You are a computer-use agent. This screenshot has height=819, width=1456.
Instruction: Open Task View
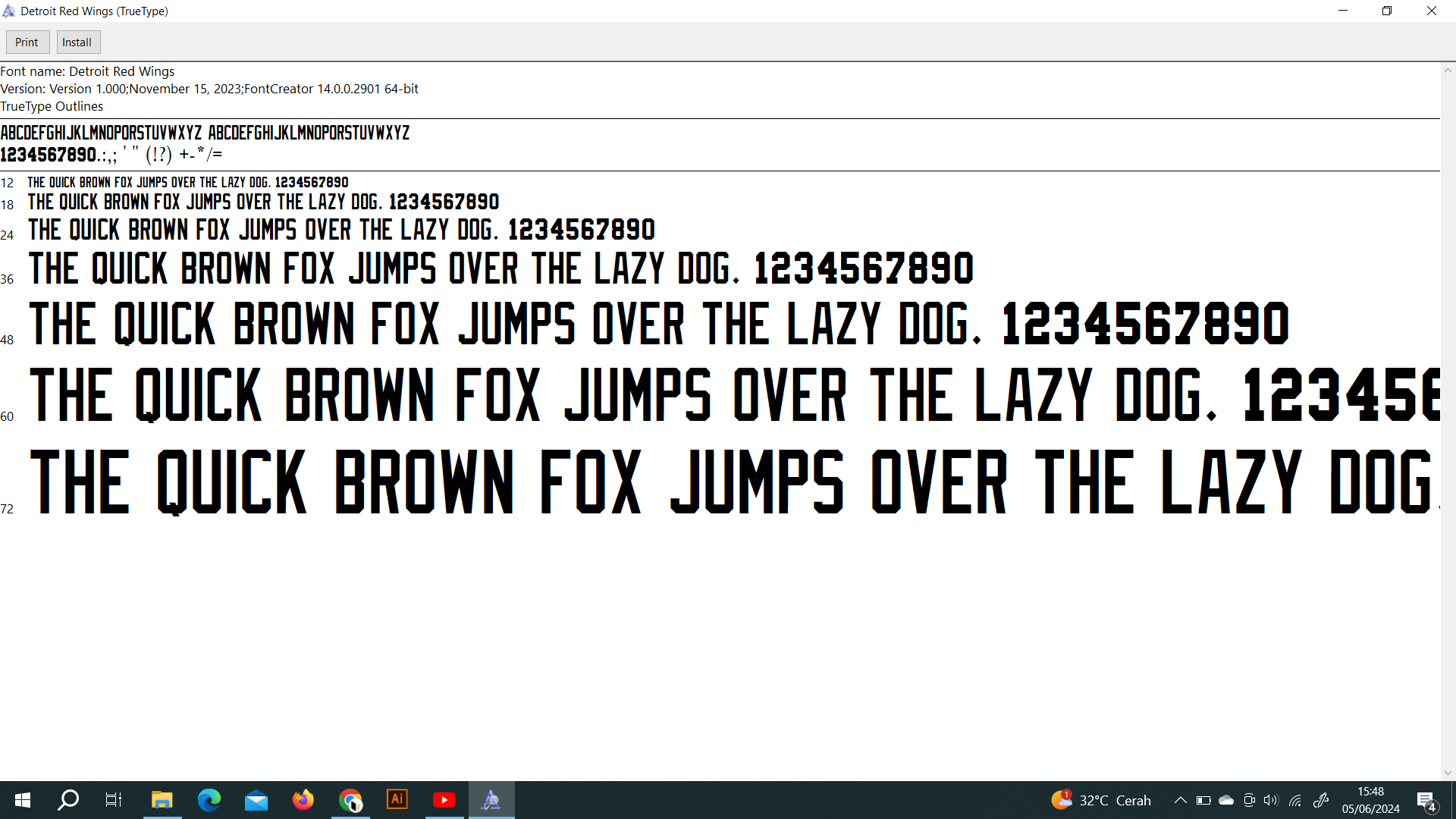pos(114,800)
